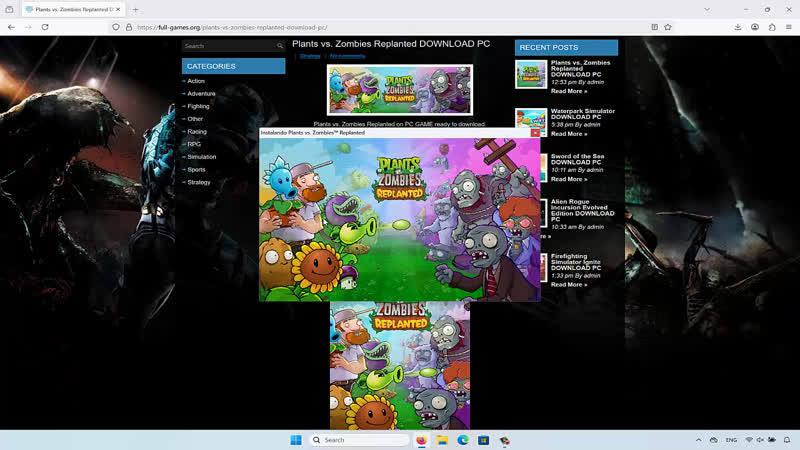Open the Simulation category

[202, 157]
